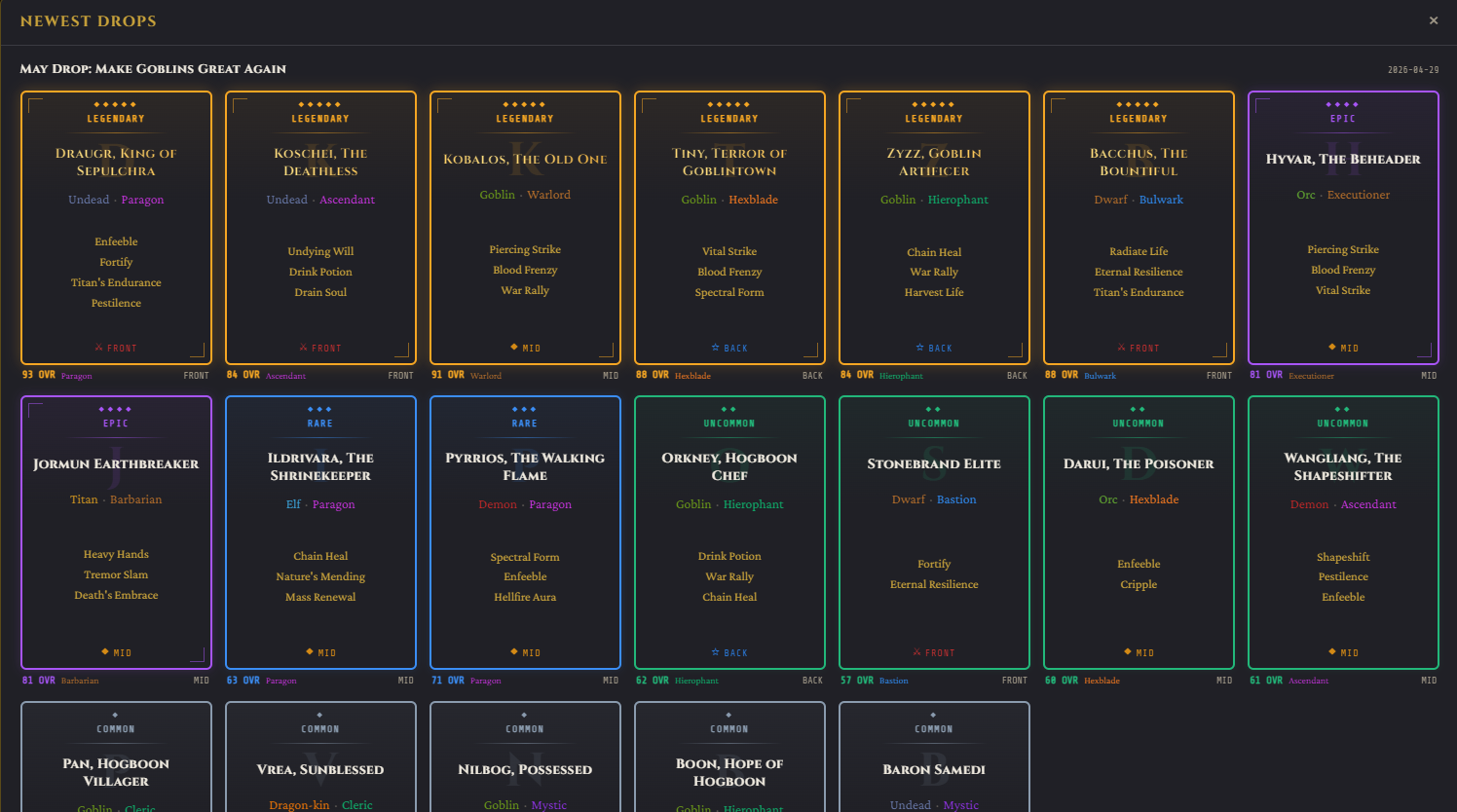This screenshot has width=1457, height=812.
Task: Close the Newest Drops panel
Action: 1434,20
